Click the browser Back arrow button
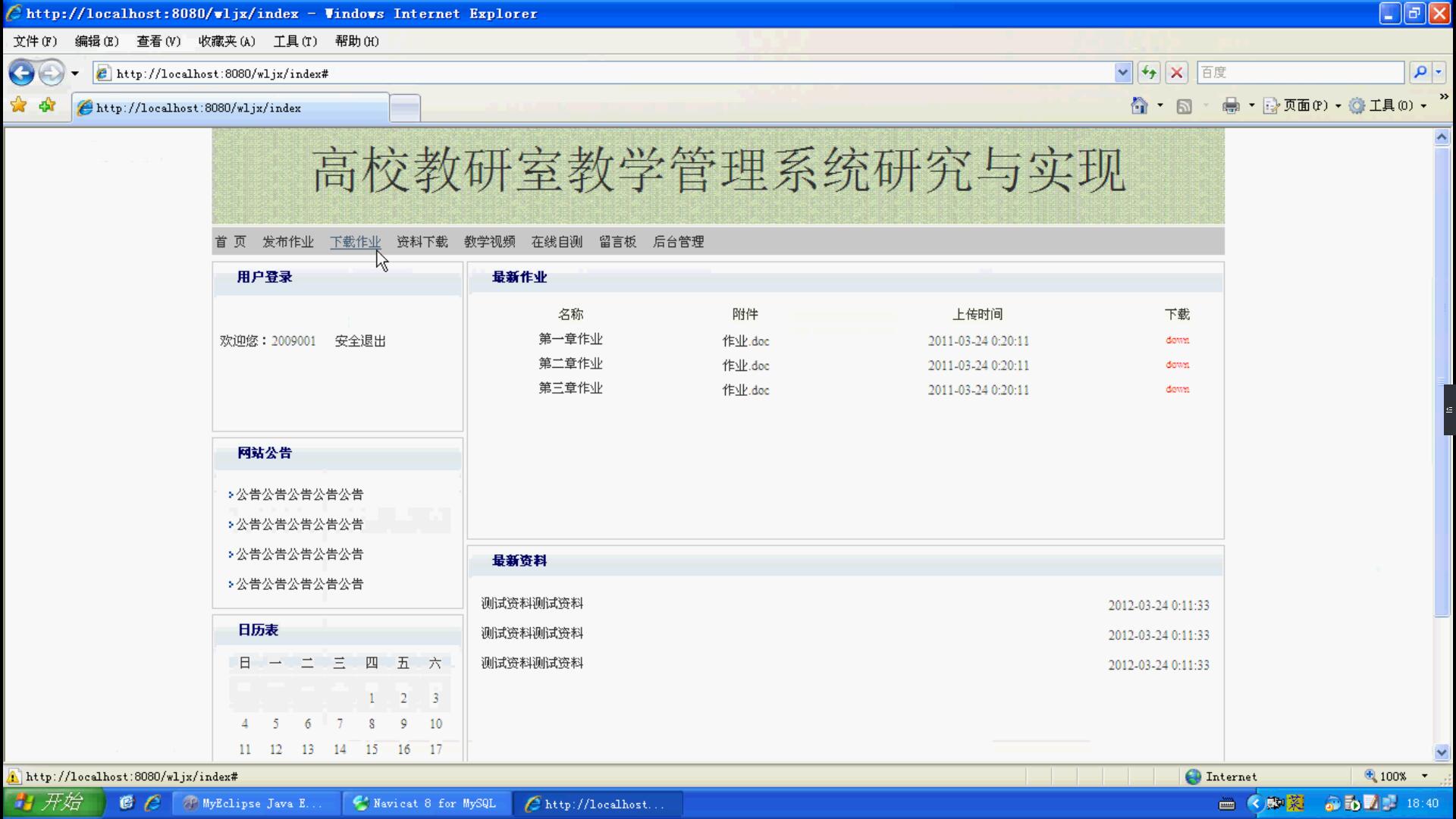The height and width of the screenshot is (819, 1456). click(21, 73)
